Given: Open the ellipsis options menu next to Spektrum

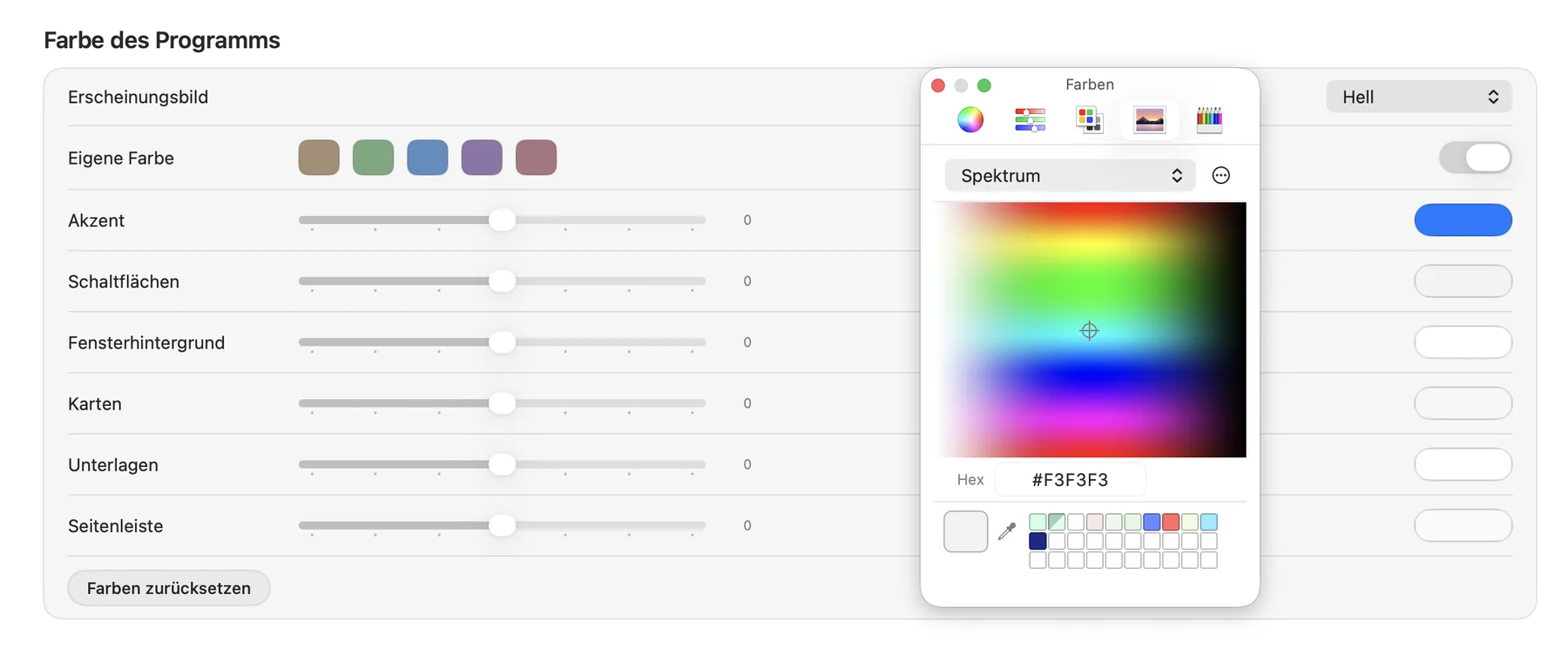Looking at the screenshot, I should 1221,175.
